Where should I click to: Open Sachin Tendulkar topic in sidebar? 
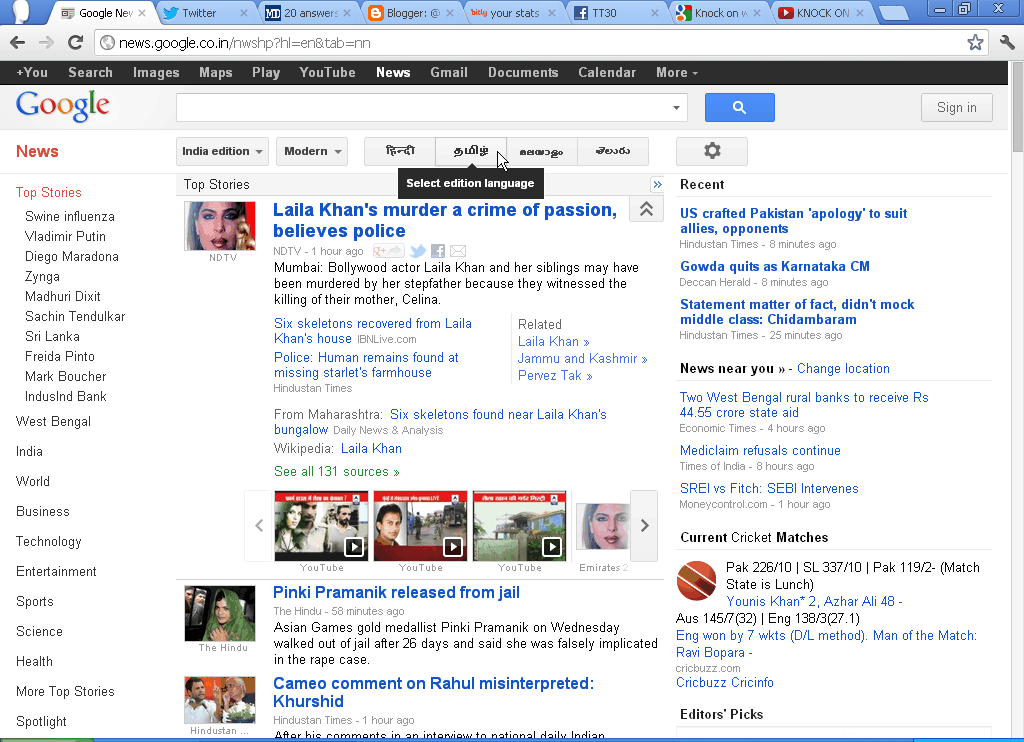coord(75,317)
